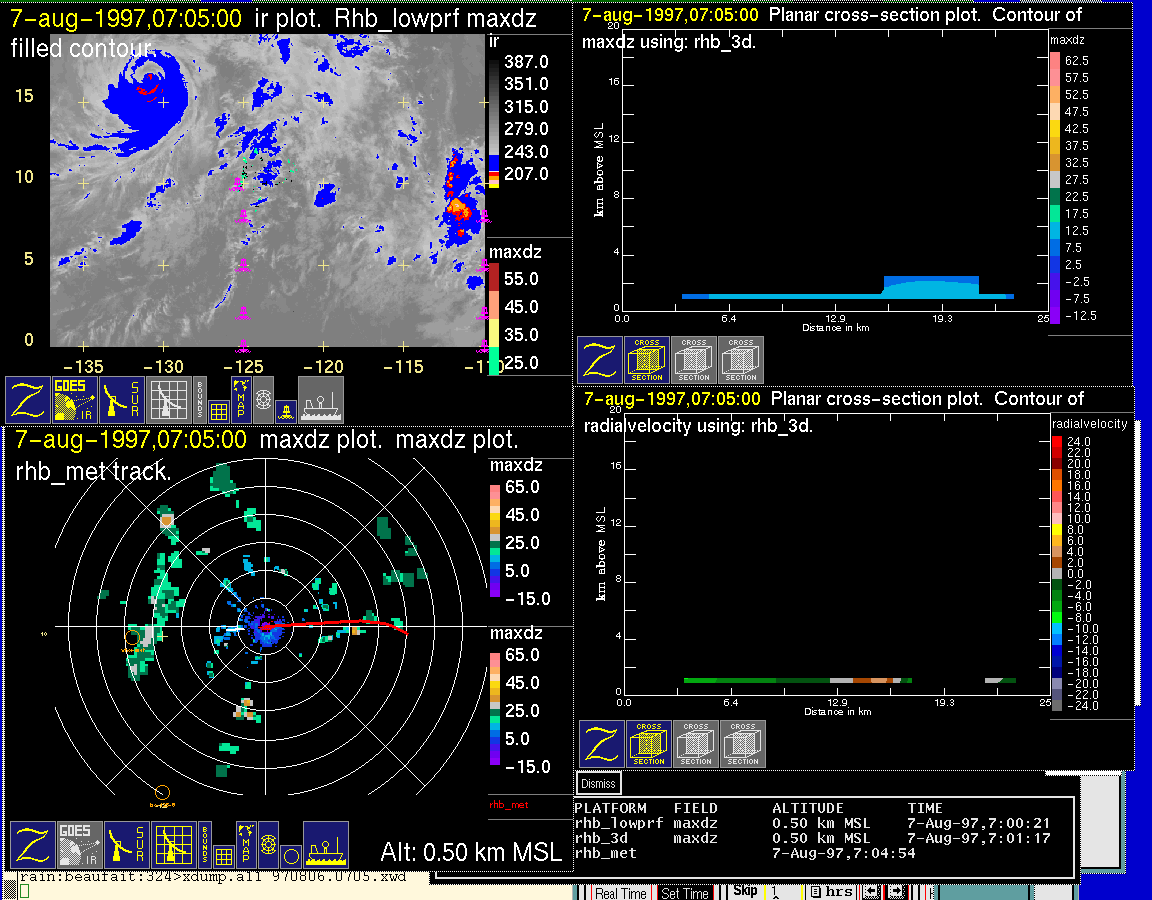Select the blue ship track icon in the maxdz window
This screenshot has height=900, width=1152.
coord(325,845)
